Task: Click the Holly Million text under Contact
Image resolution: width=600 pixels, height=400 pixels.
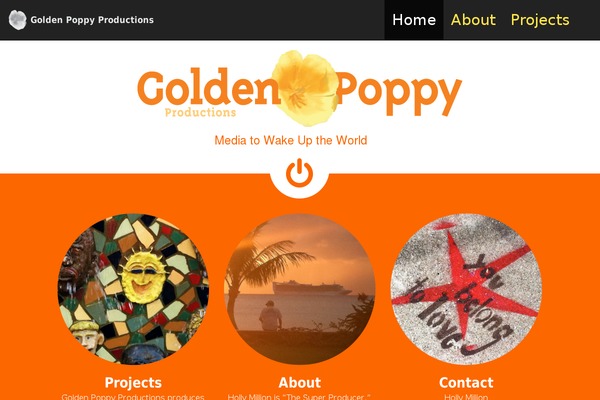Action: coord(466,397)
